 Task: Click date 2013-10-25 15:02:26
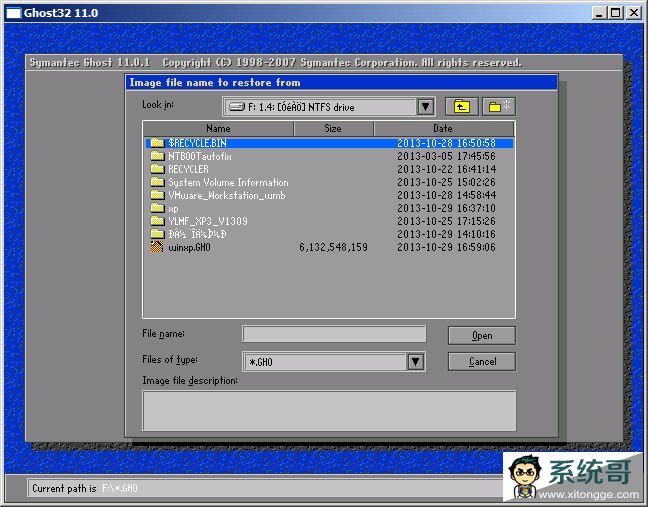click(x=446, y=182)
